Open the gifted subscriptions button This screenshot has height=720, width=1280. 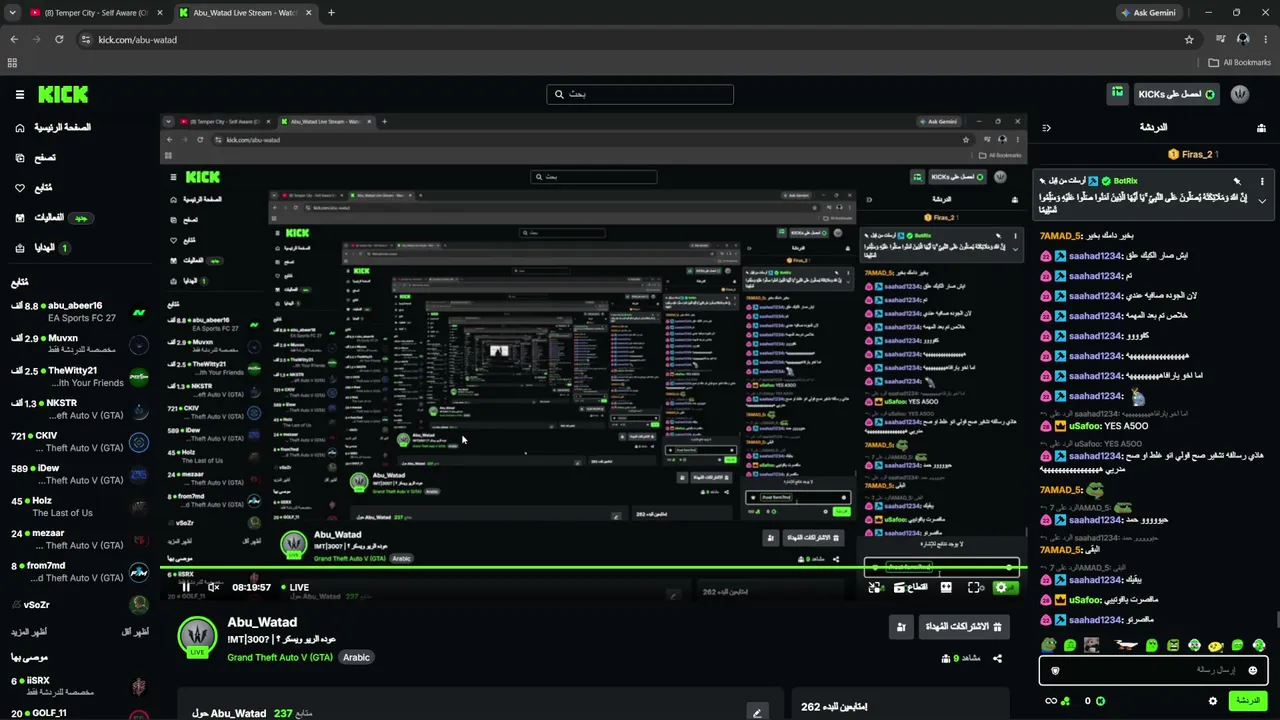(x=964, y=627)
